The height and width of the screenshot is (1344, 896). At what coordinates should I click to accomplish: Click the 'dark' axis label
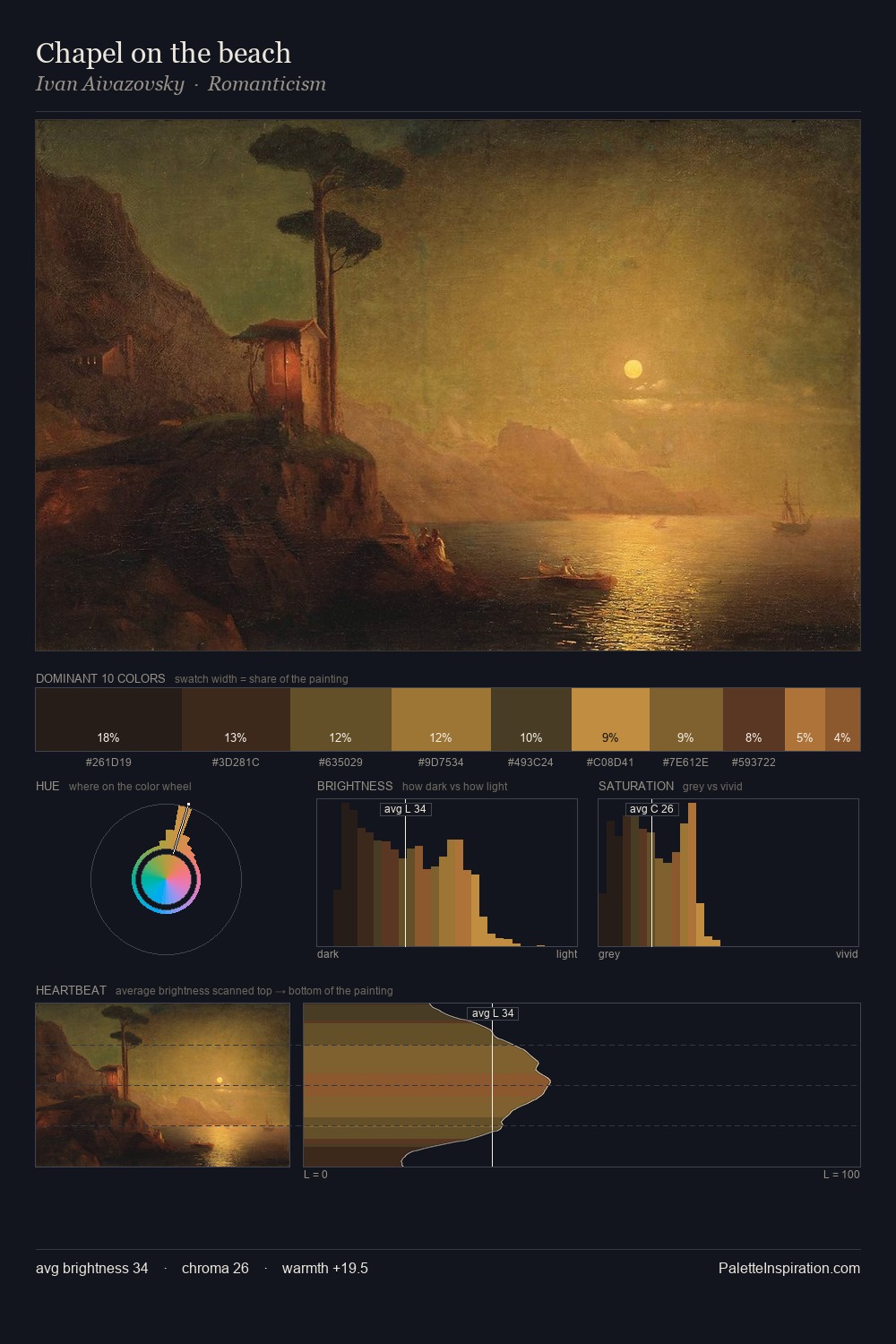pos(328,954)
